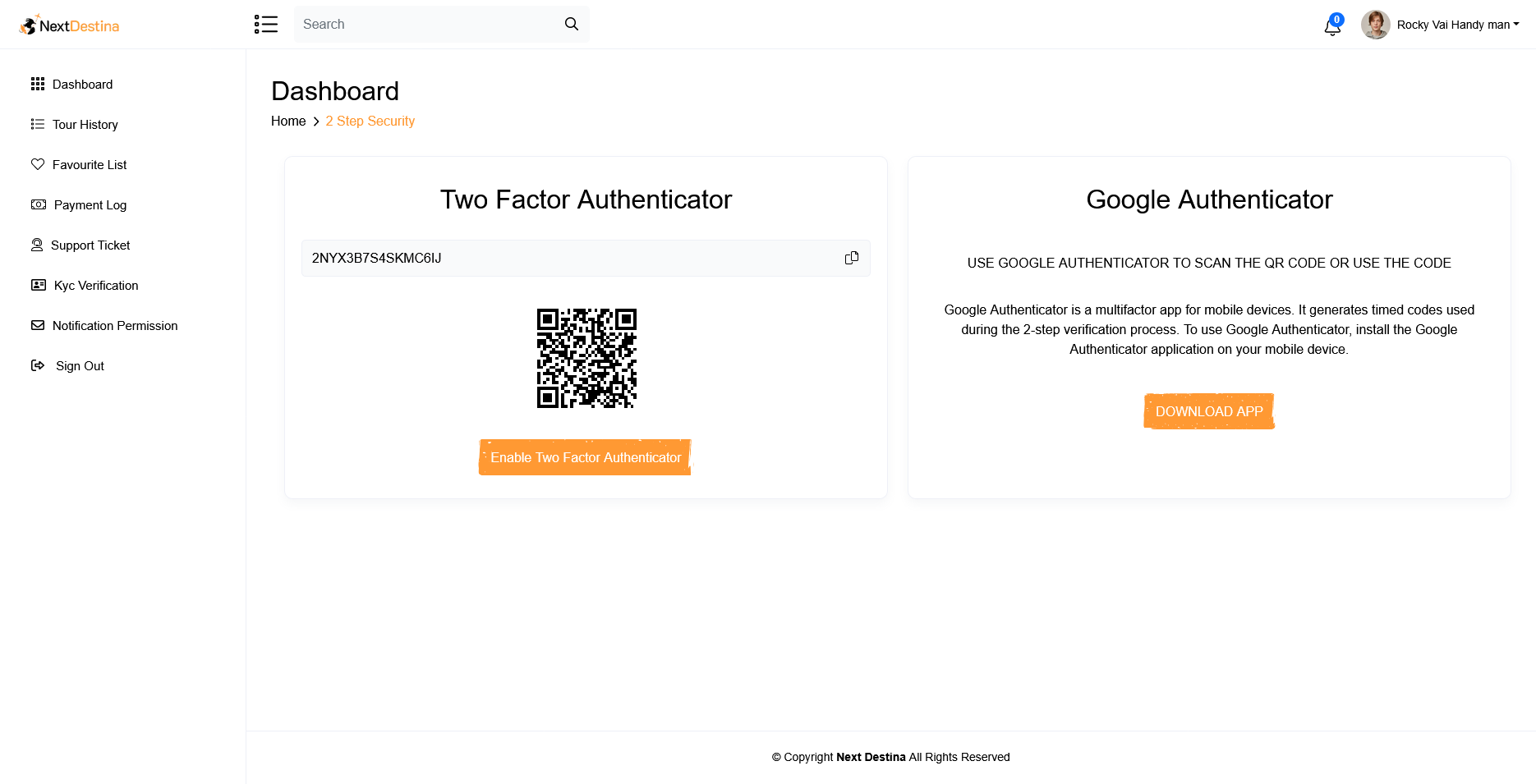Go to Tour History
The image size is (1536, 784).
click(x=85, y=125)
